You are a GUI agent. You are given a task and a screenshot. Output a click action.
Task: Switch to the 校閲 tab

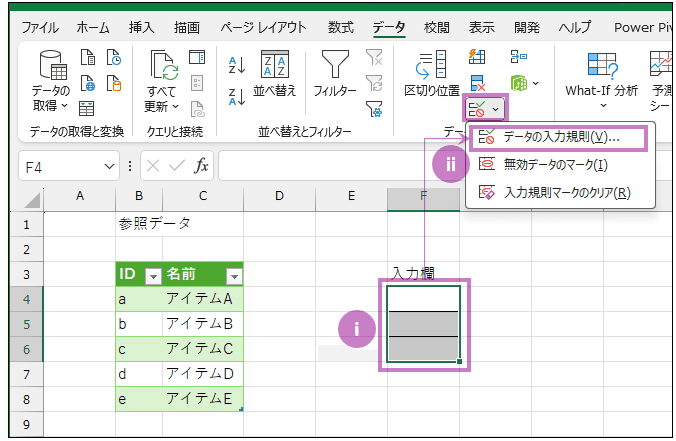[x=436, y=28]
